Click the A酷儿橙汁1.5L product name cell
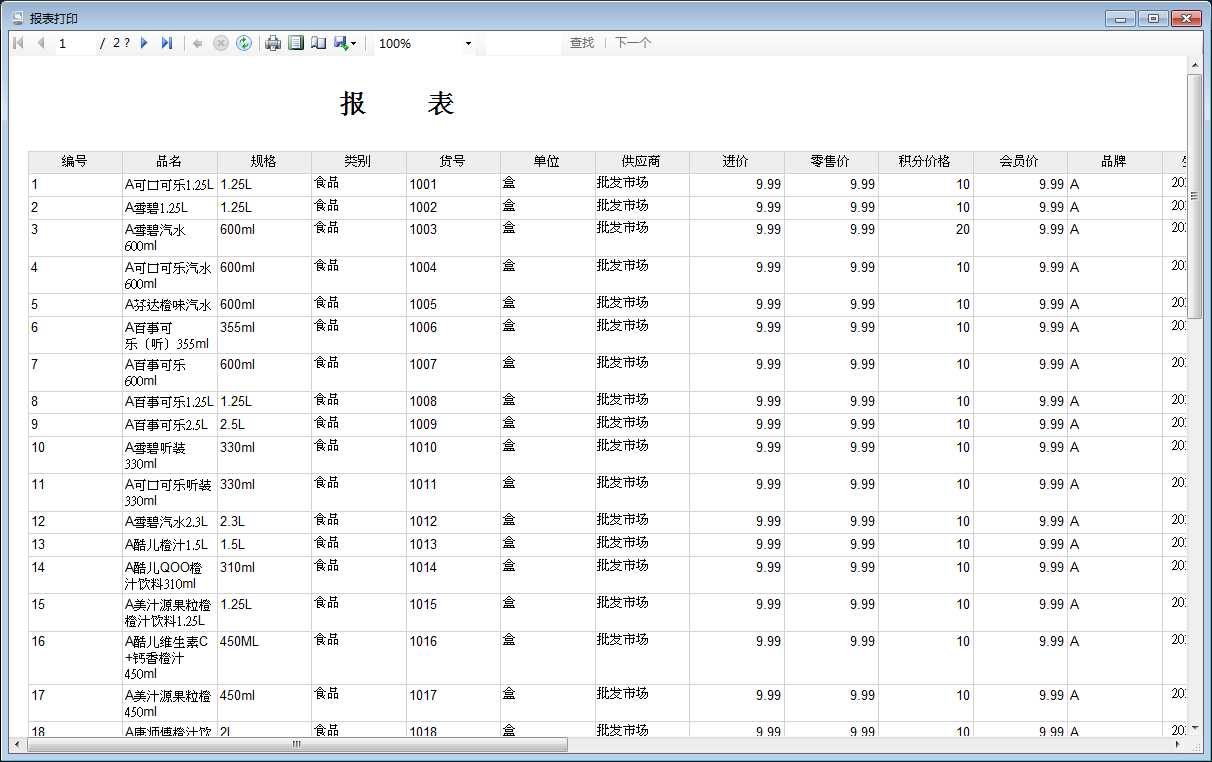Viewport: 1212px width, 762px height. point(169,545)
